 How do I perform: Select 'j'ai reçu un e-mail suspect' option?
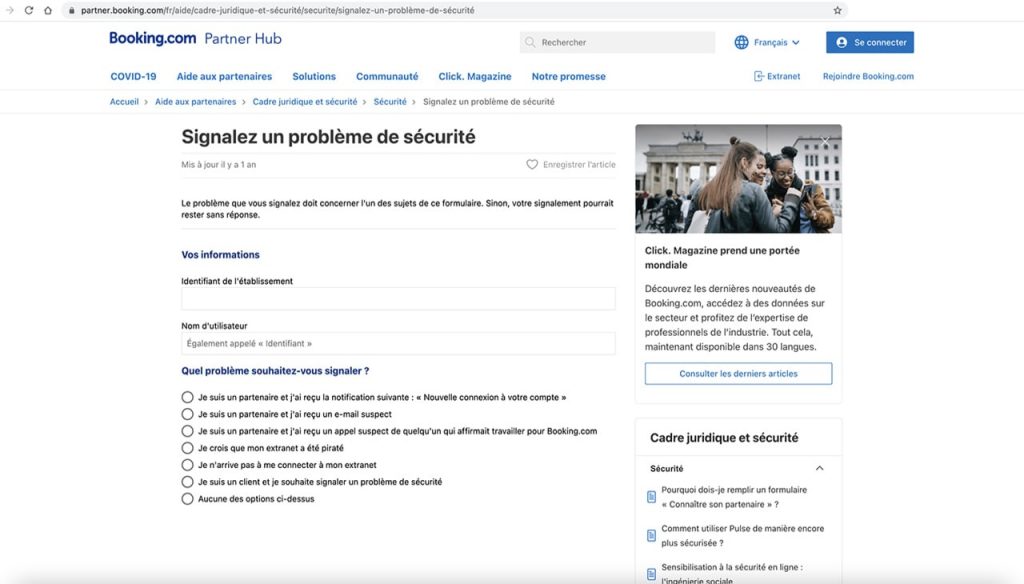[x=187, y=414]
